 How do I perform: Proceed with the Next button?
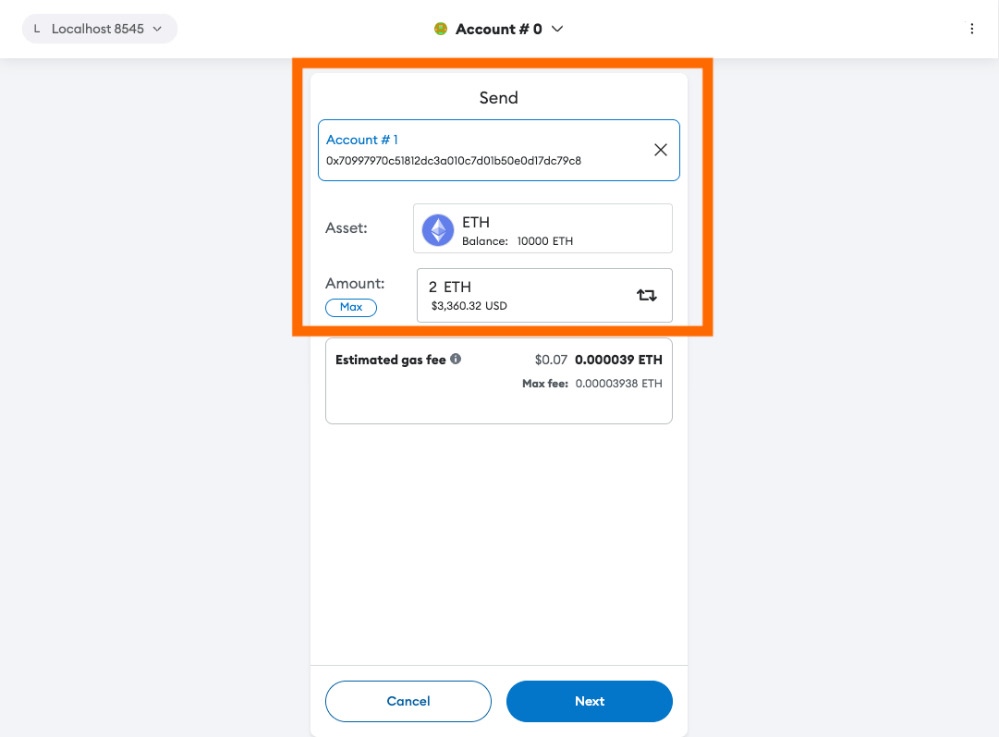(x=589, y=701)
